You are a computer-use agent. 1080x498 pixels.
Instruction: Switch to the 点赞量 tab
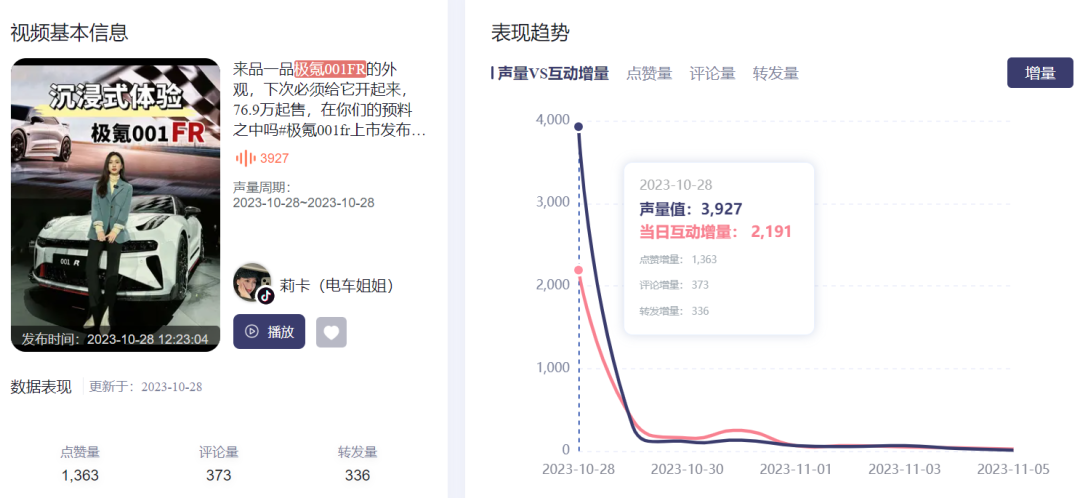(x=649, y=73)
